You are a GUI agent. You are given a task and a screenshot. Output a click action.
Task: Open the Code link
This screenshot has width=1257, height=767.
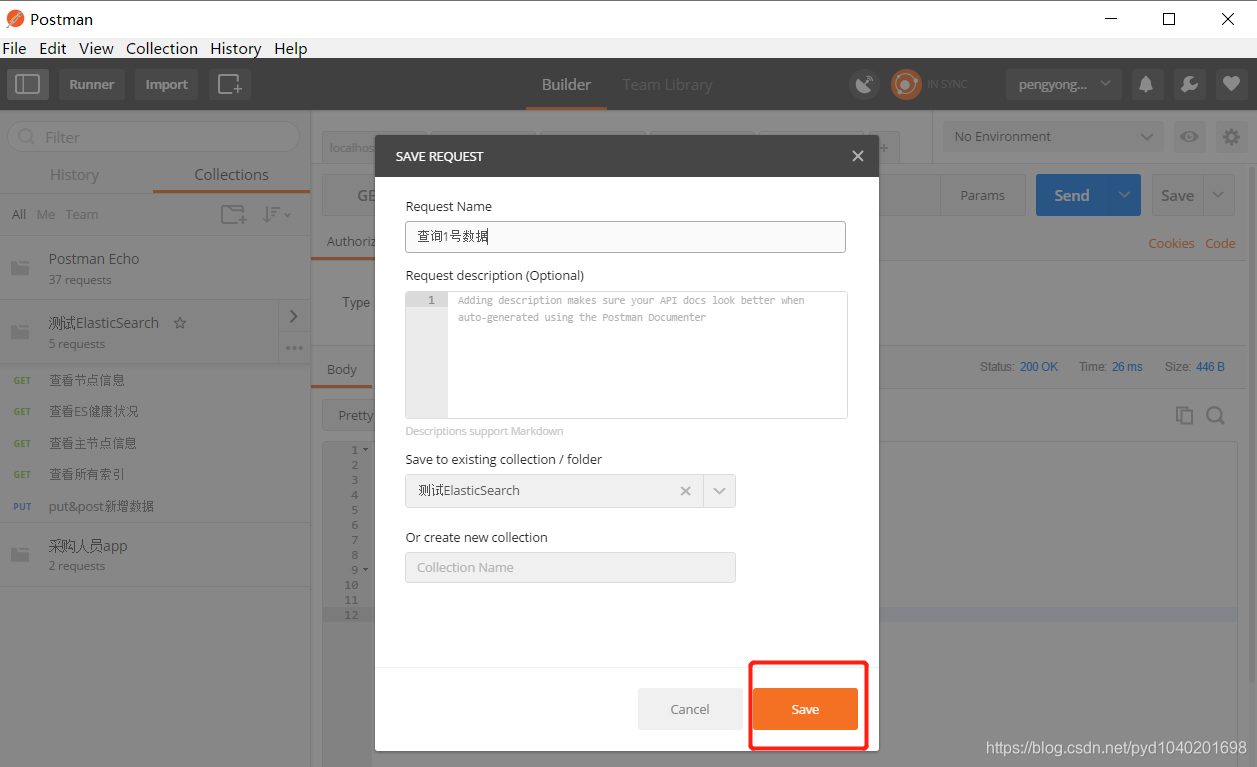pyautogui.click(x=1220, y=243)
